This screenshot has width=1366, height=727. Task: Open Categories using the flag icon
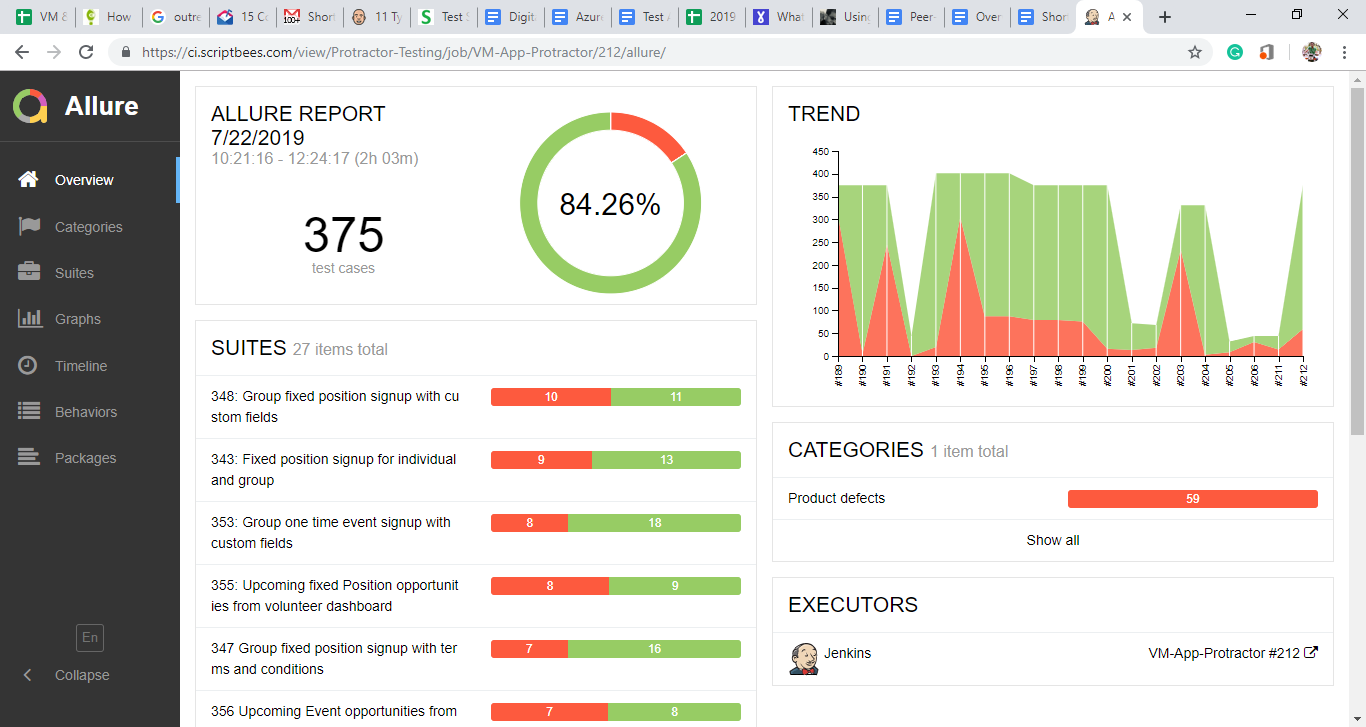[x=29, y=226]
